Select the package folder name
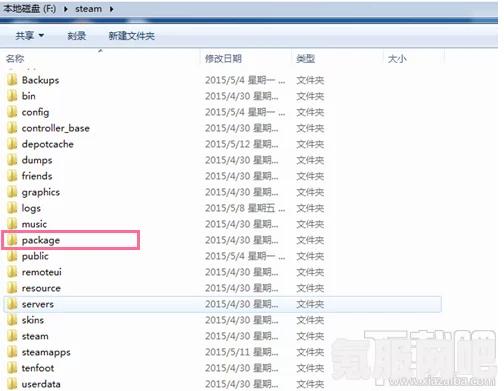The image size is (504, 391). coord(41,240)
